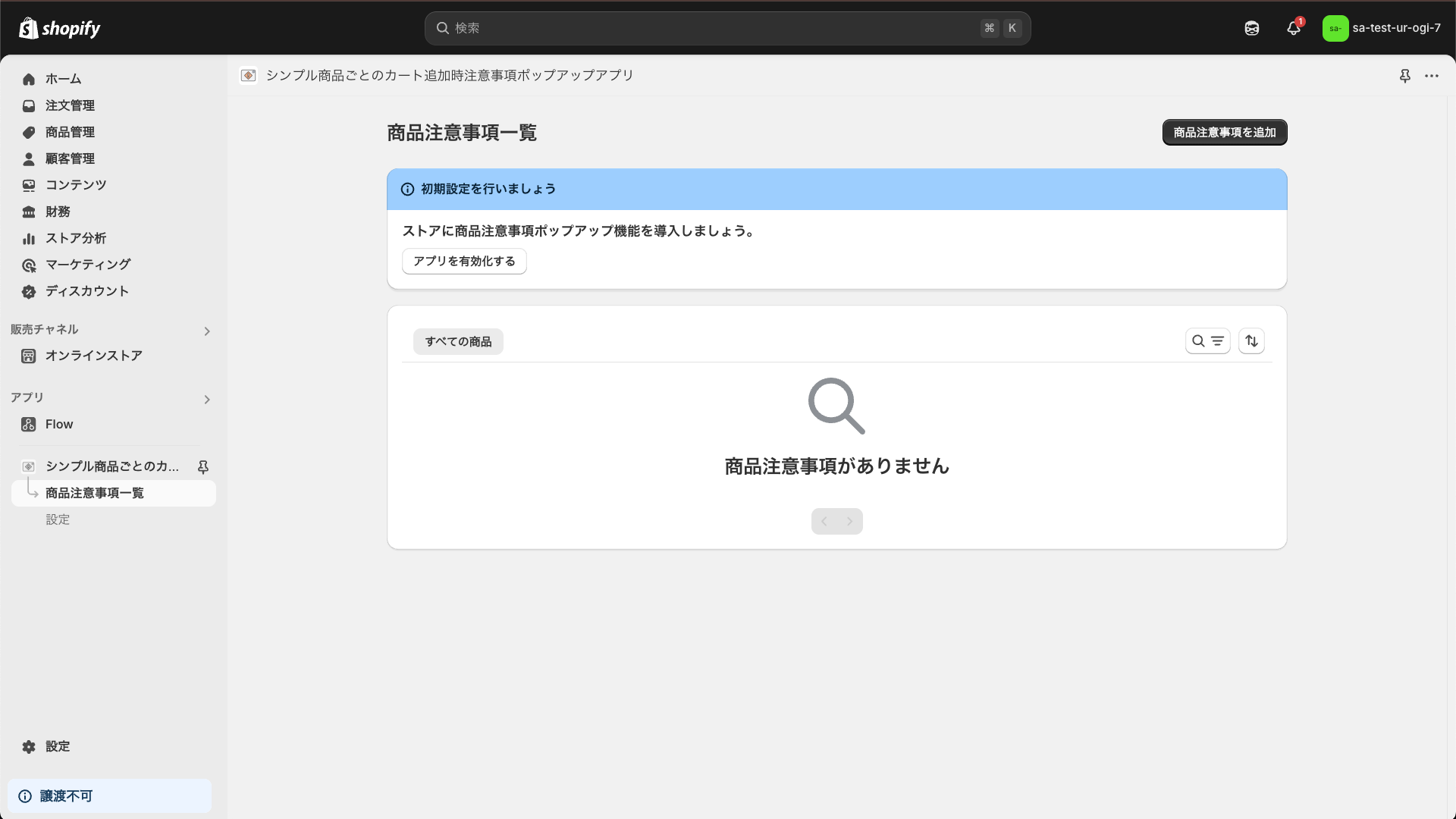Viewport: 1456px width, 819px height.
Task: Expand the 販売チャネル section
Action: coord(206,331)
